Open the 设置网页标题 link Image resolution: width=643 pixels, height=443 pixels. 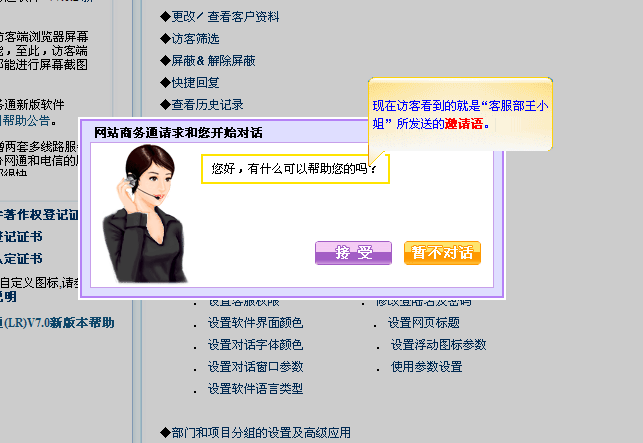point(424,323)
